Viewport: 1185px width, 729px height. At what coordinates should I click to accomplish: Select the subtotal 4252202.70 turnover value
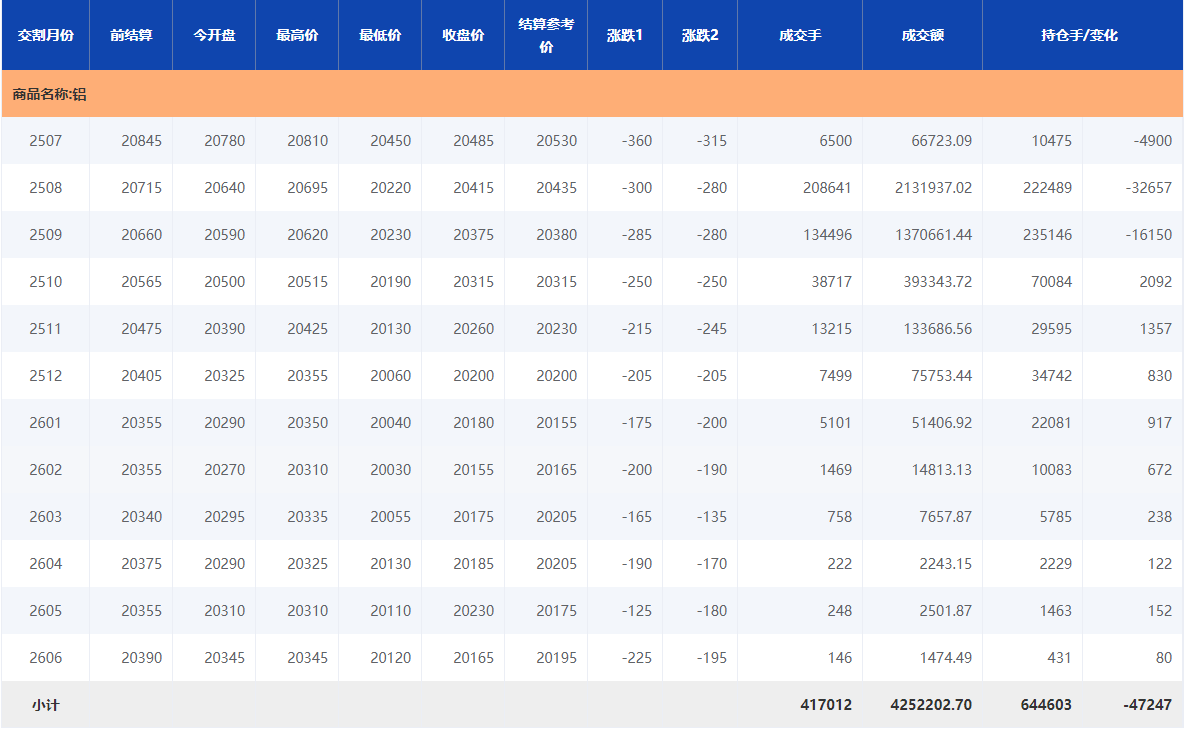click(930, 705)
